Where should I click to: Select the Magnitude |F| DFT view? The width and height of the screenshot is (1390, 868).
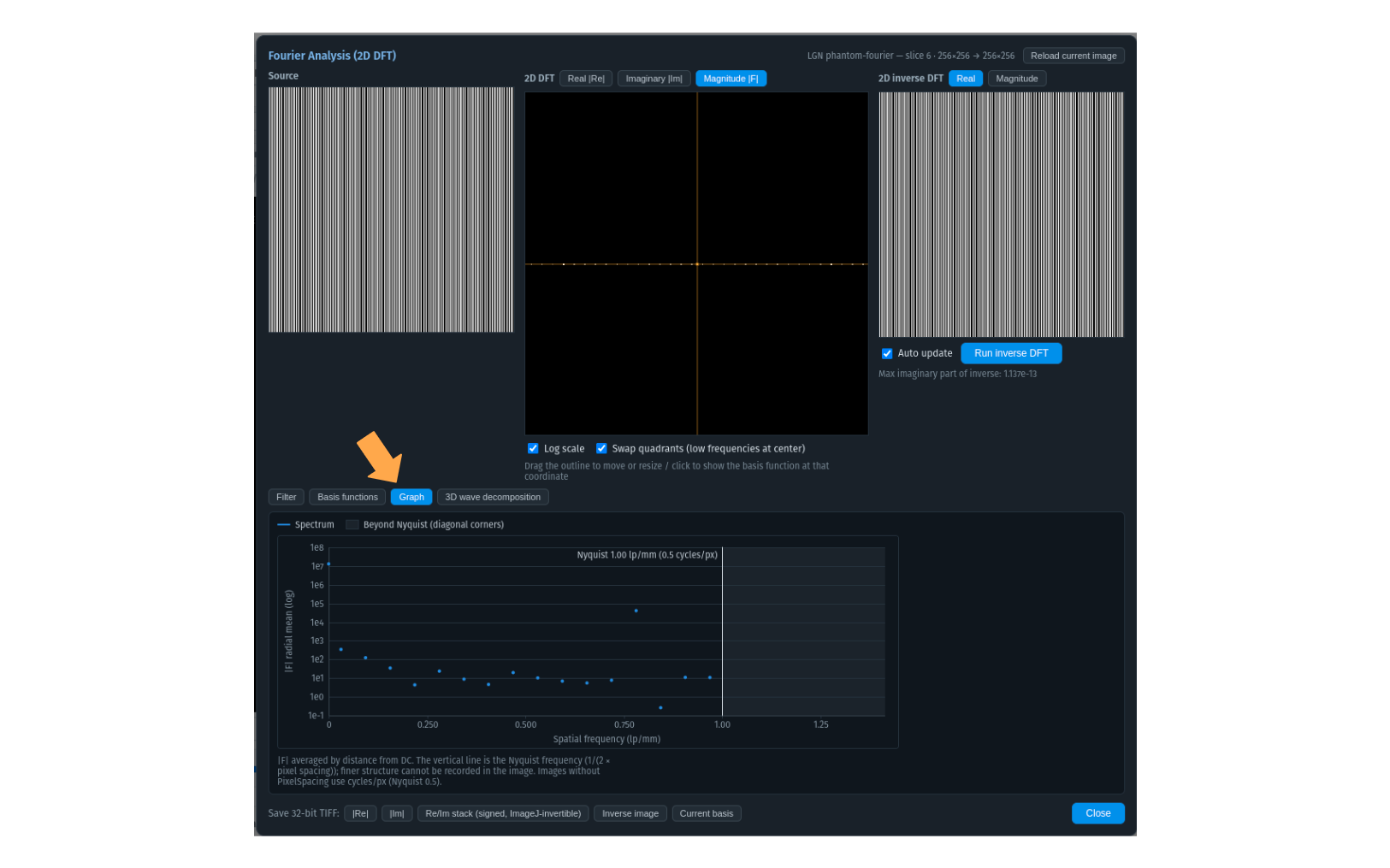(730, 79)
